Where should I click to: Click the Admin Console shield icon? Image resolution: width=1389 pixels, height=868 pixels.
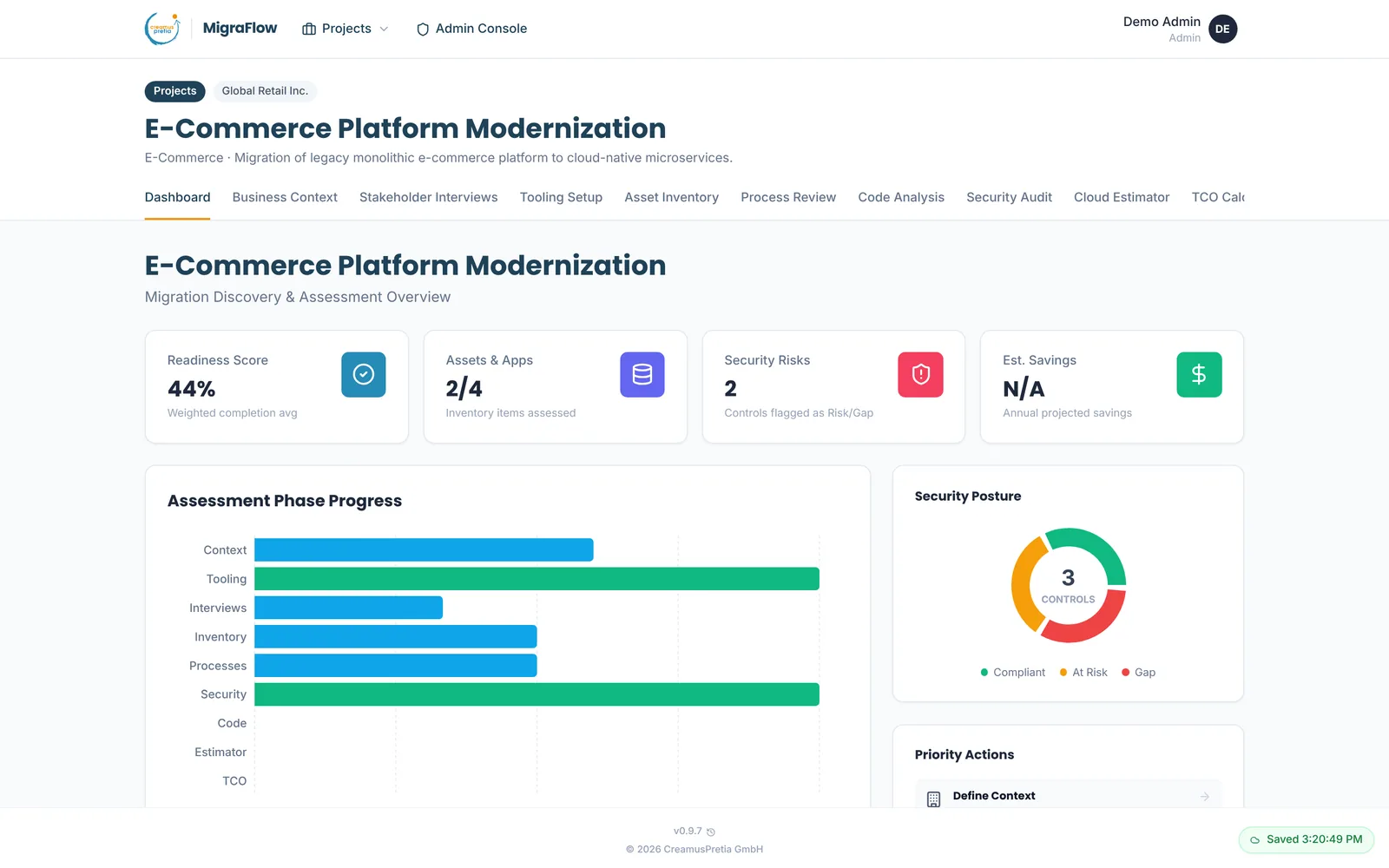pos(423,29)
